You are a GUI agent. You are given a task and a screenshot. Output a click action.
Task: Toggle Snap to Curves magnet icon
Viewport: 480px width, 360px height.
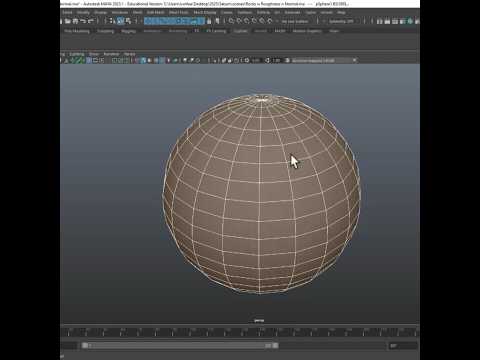[x=239, y=21]
